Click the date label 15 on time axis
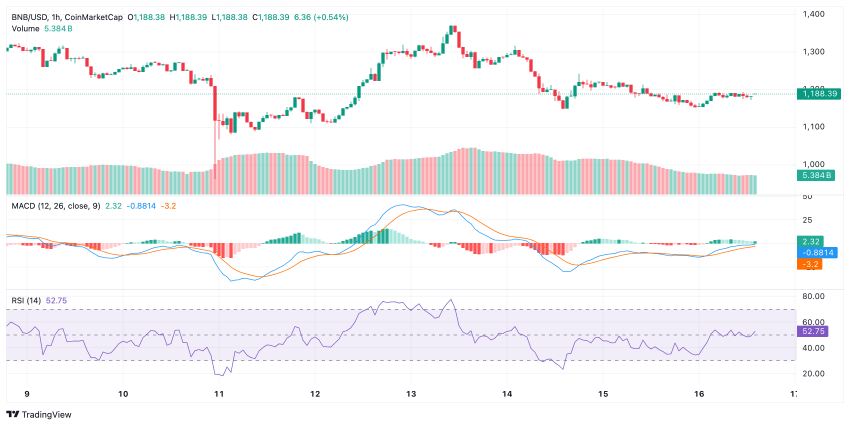Viewport: 850px width, 426px height. [x=603, y=394]
